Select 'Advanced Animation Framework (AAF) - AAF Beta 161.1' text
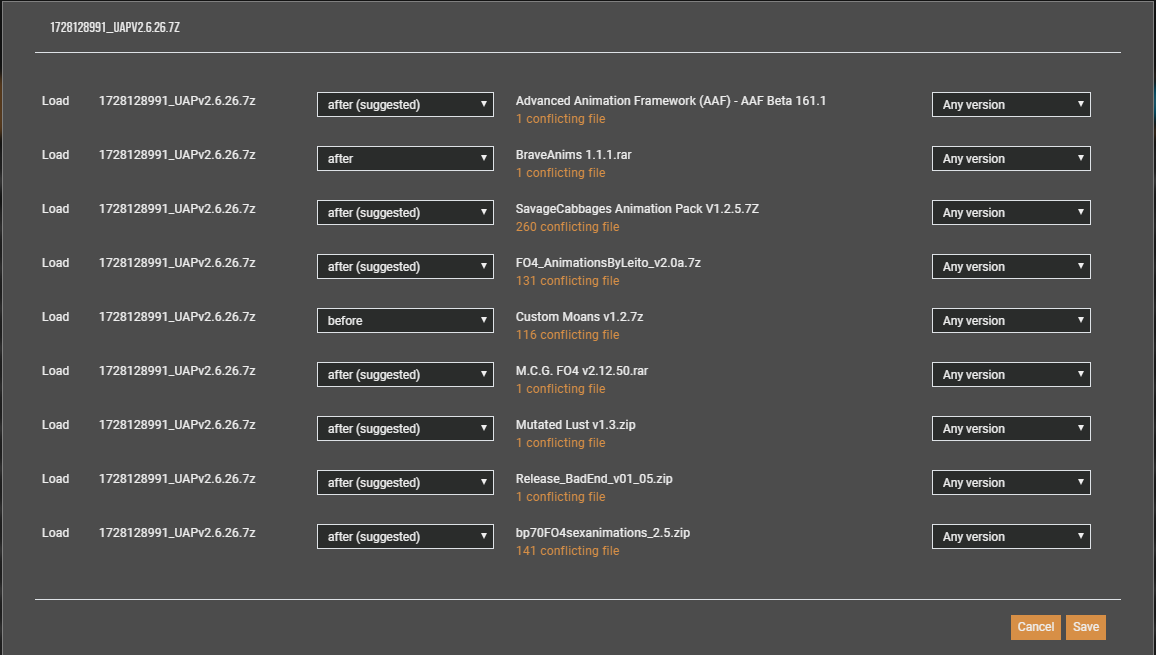The height and width of the screenshot is (655, 1156). pos(670,101)
